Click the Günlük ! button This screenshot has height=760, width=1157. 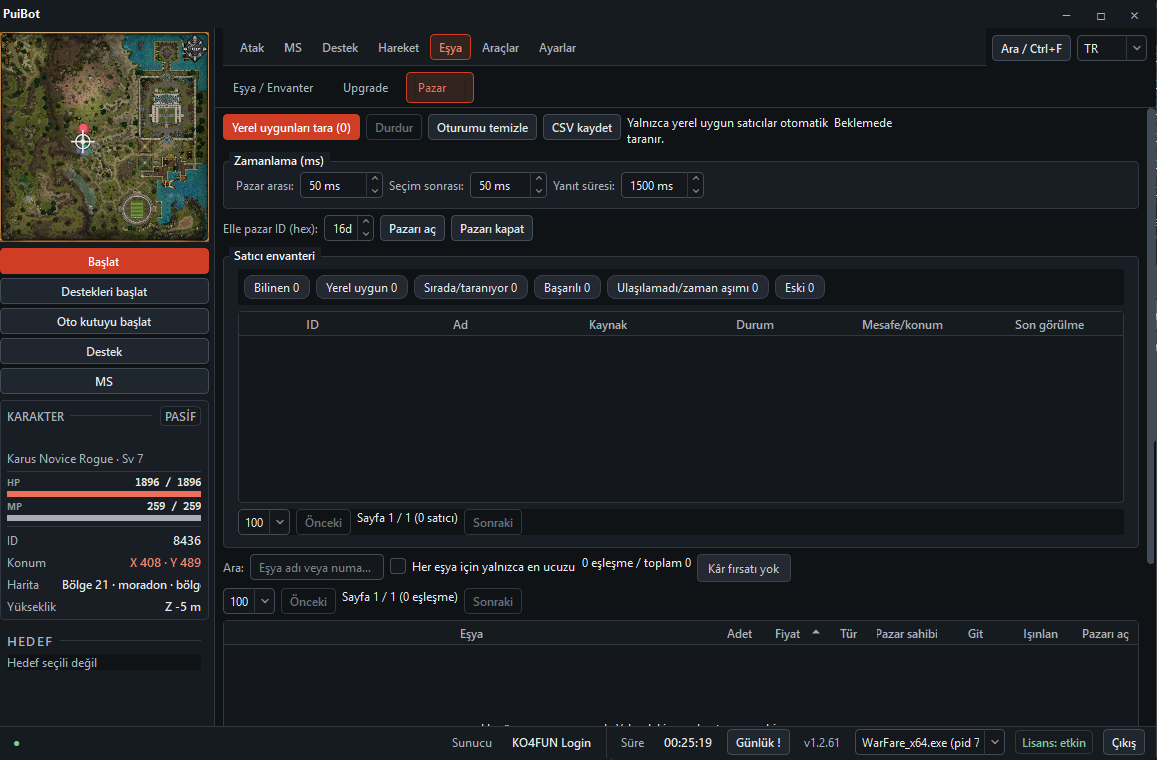click(759, 742)
